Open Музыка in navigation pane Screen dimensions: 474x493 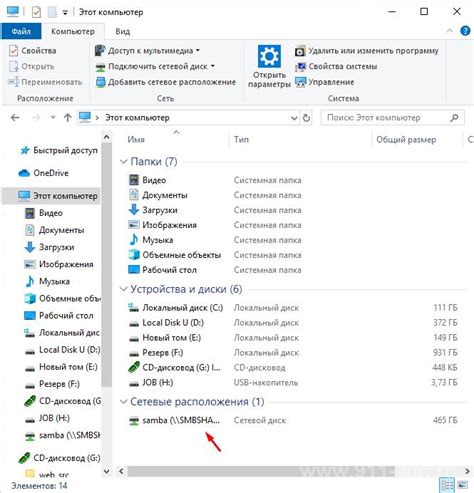[47, 281]
